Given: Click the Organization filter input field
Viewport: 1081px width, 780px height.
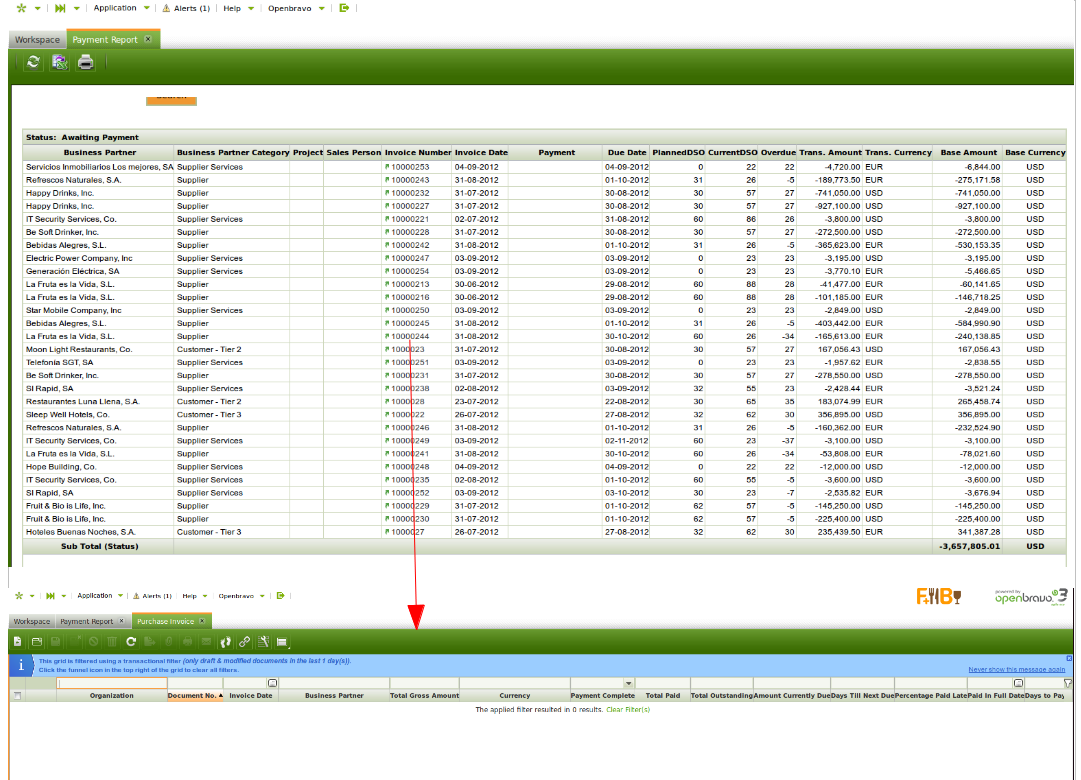Looking at the screenshot, I should tap(112, 683).
